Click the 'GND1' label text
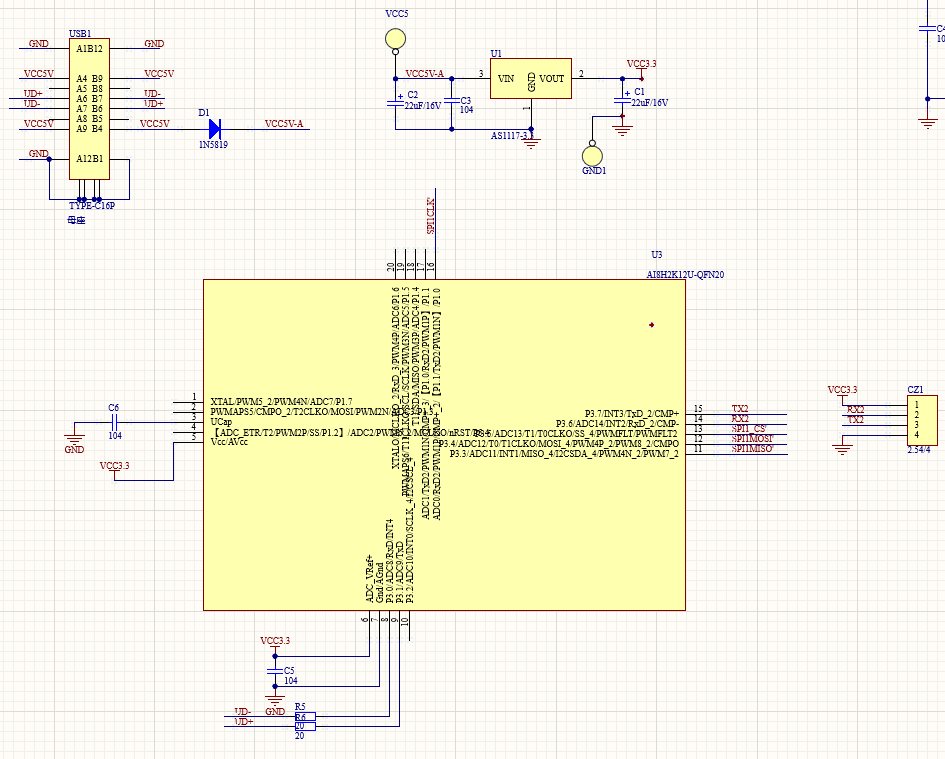This screenshot has width=945, height=759. click(594, 171)
